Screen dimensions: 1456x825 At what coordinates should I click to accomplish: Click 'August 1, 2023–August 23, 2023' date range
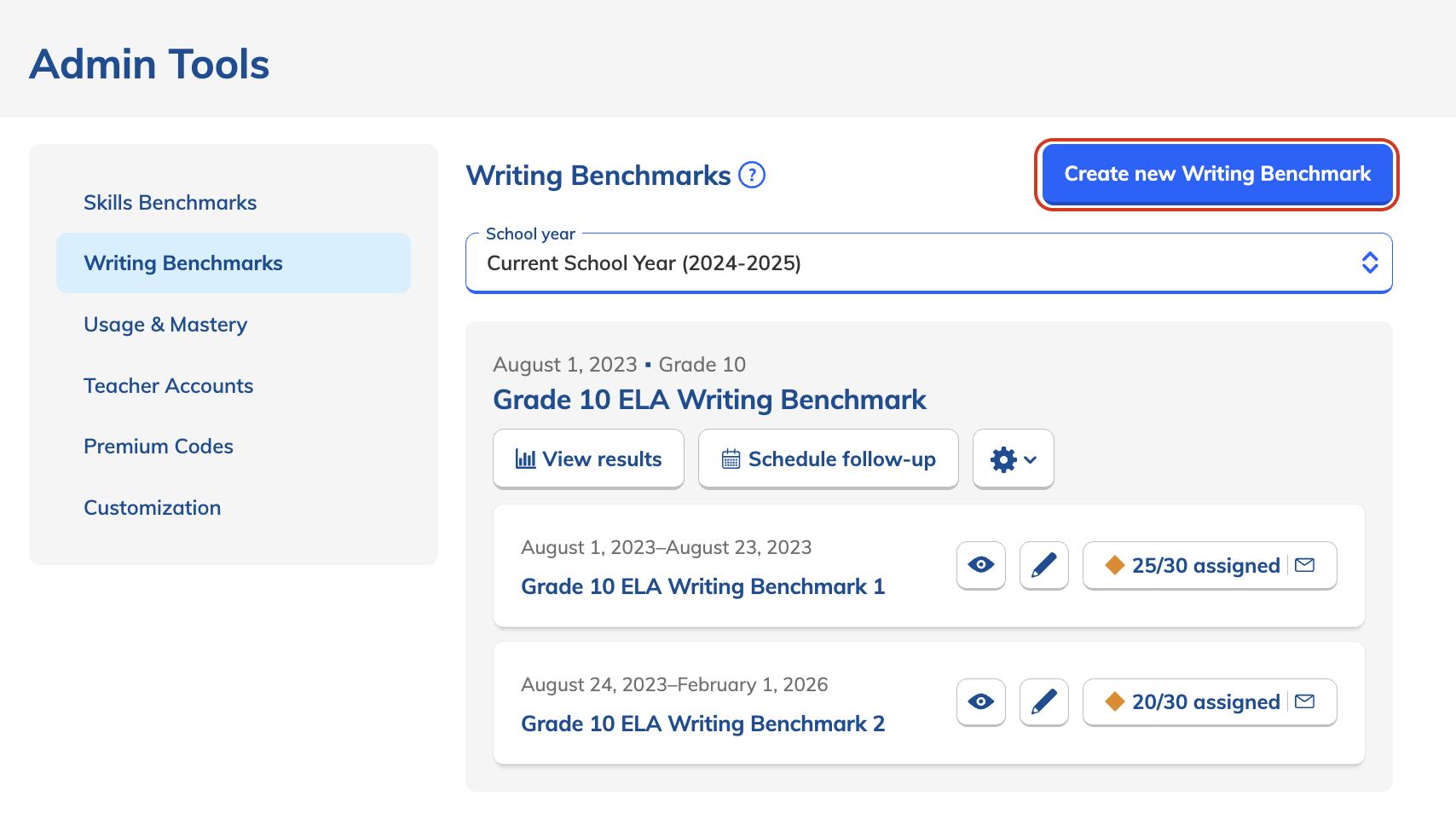coord(667,547)
